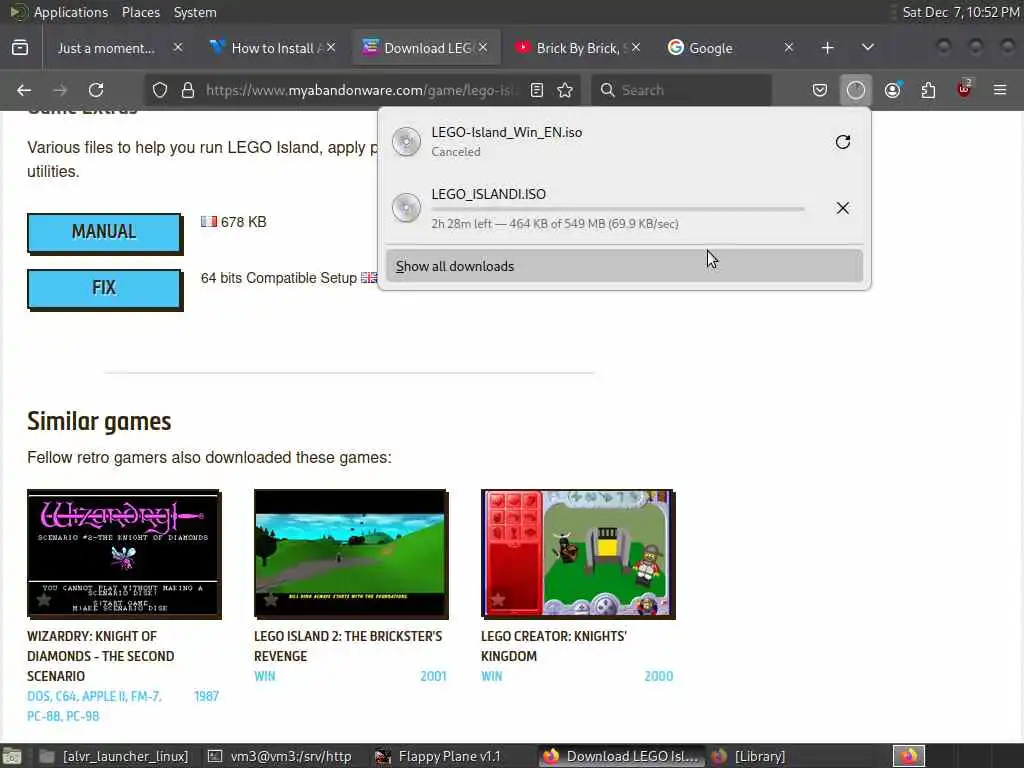Click the site security padlock icon

pos(188,90)
